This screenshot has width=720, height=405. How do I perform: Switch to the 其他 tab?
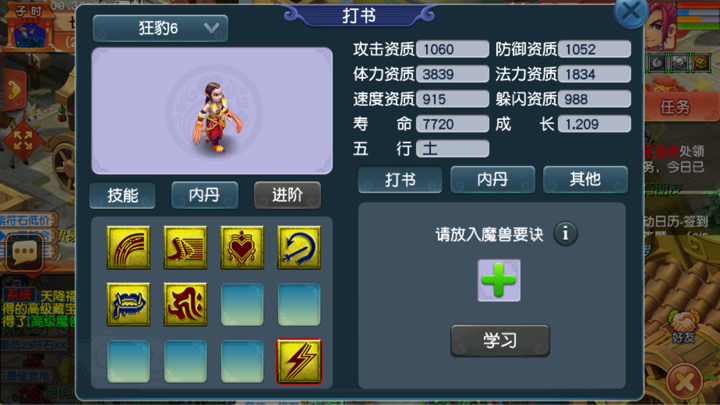coord(585,179)
